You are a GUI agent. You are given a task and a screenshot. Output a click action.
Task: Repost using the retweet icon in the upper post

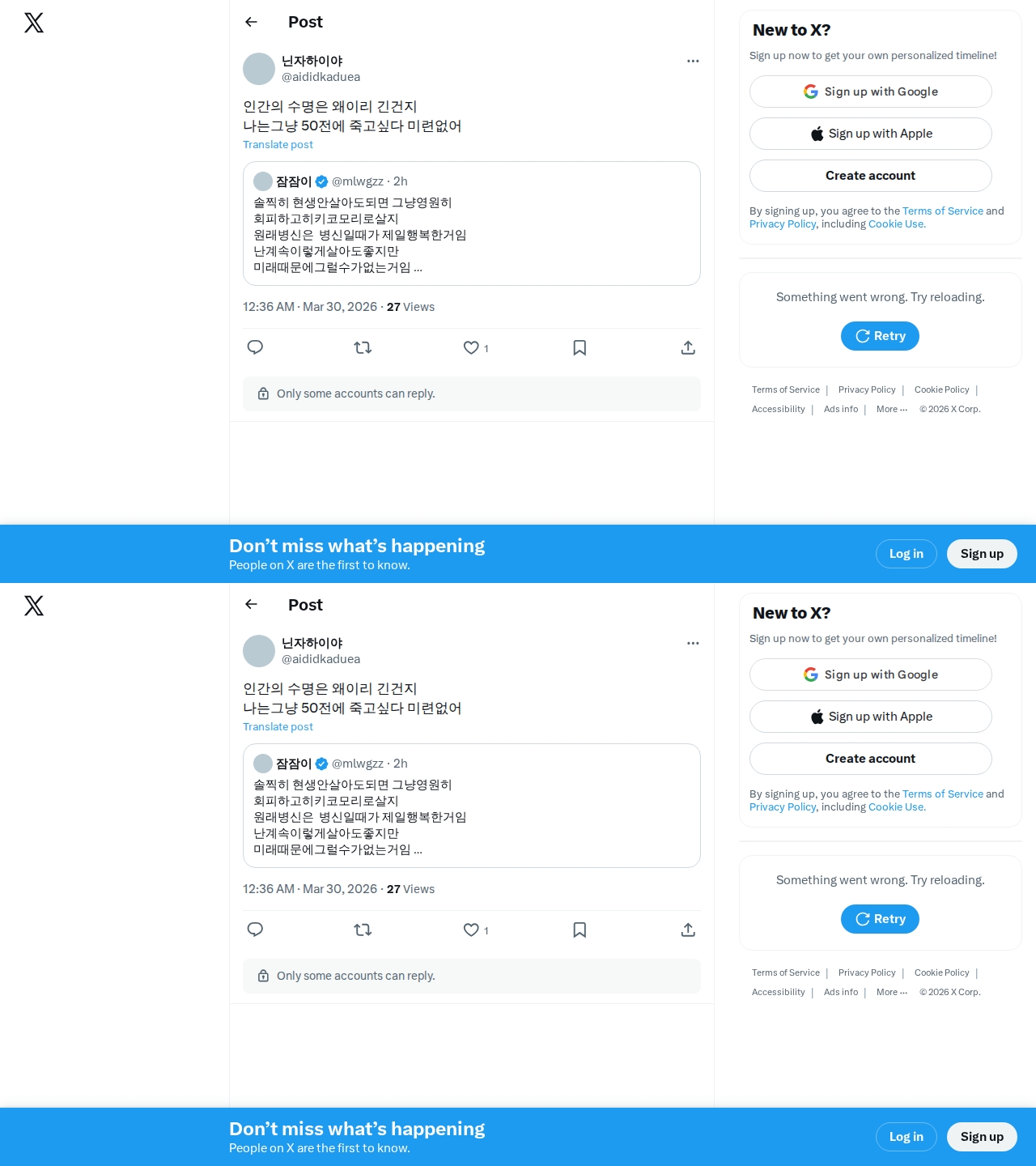click(x=363, y=347)
